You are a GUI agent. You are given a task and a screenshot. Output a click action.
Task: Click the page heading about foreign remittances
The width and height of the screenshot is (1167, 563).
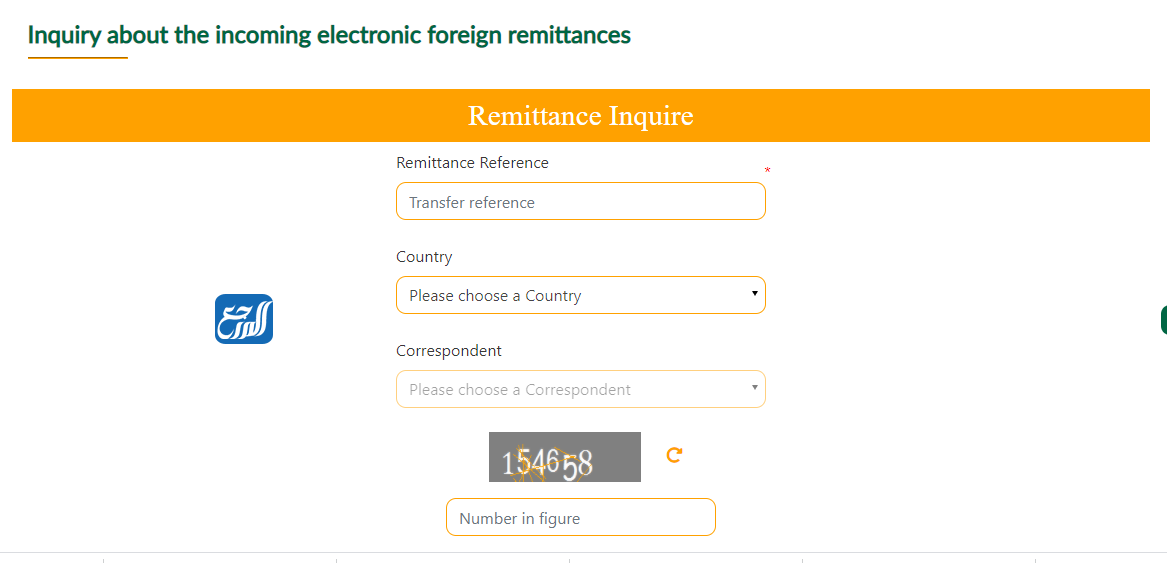click(x=329, y=35)
